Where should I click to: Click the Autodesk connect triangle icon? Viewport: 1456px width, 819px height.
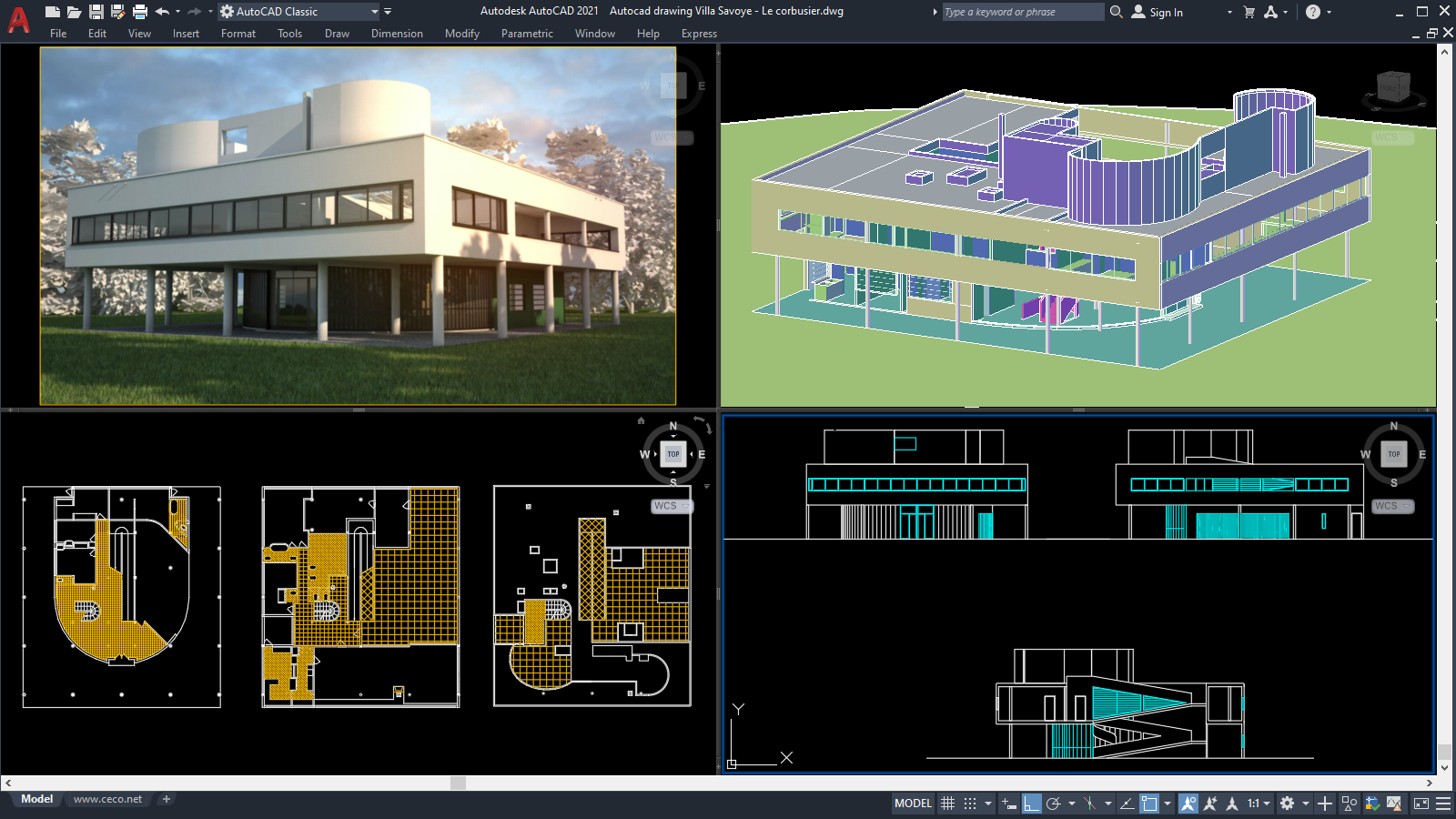coord(1271,12)
